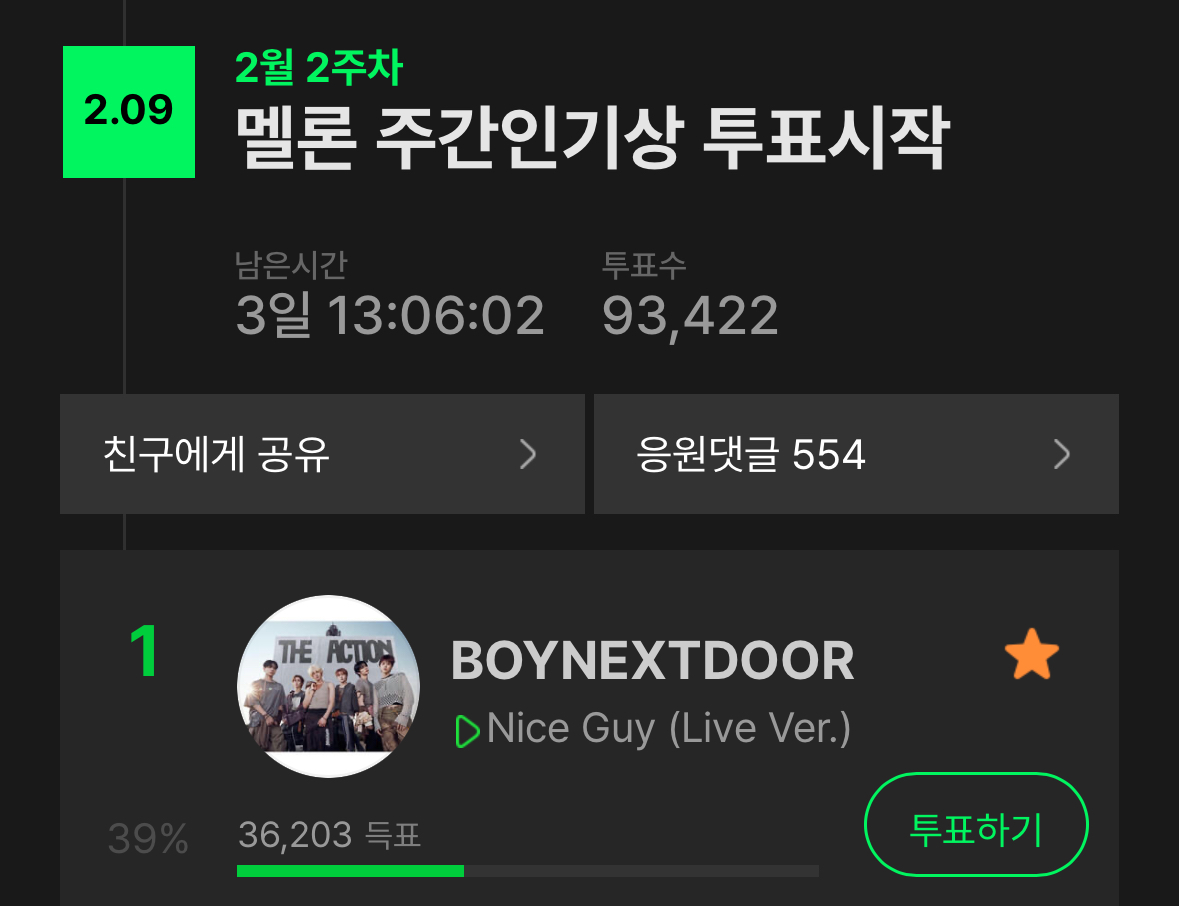Click the 남은시간 countdown 3일 13:06:02

pos(389,315)
